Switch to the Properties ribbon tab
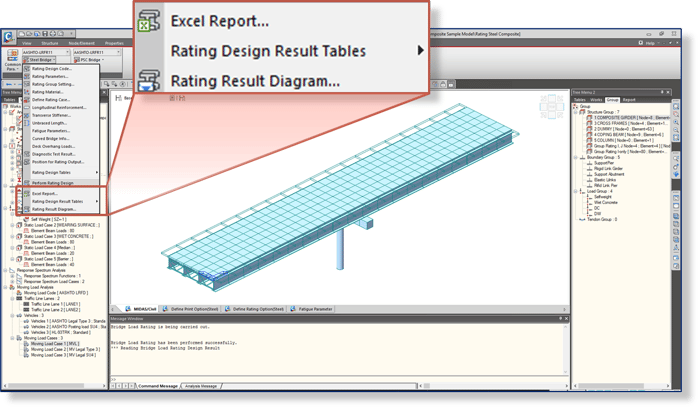This screenshot has width=700, height=409. [114, 43]
